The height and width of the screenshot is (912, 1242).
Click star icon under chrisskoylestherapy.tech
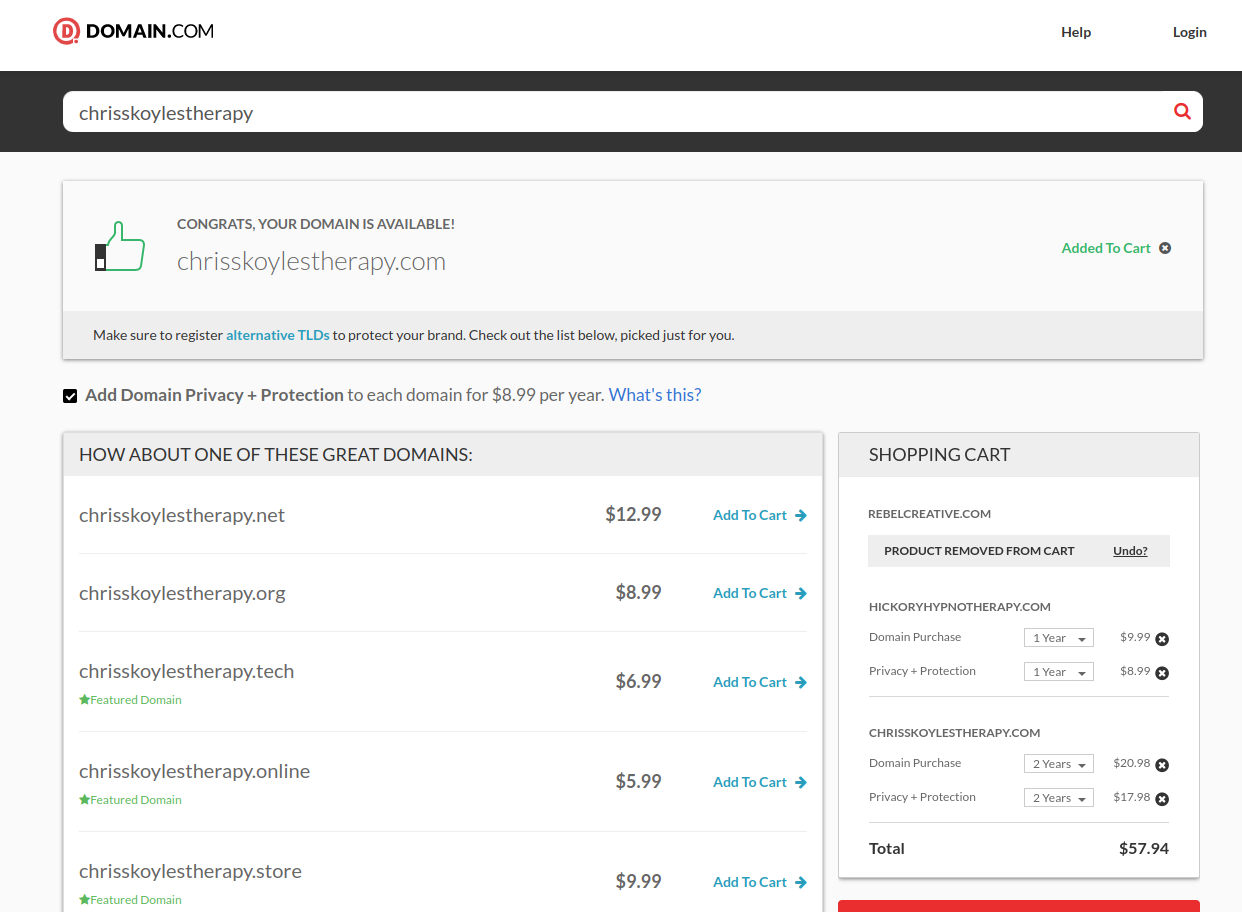click(84, 700)
